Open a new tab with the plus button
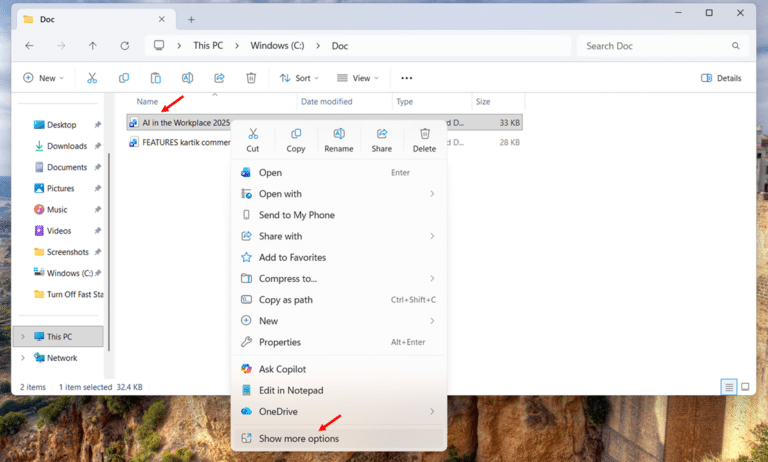This screenshot has width=768, height=462. point(192,20)
